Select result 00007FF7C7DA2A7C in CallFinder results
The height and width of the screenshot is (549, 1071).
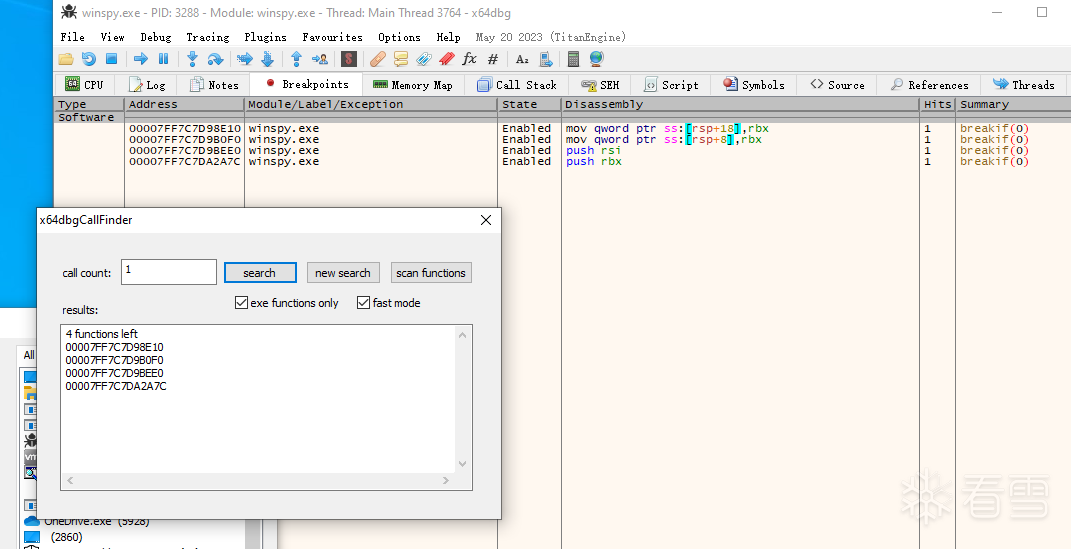click(115, 386)
